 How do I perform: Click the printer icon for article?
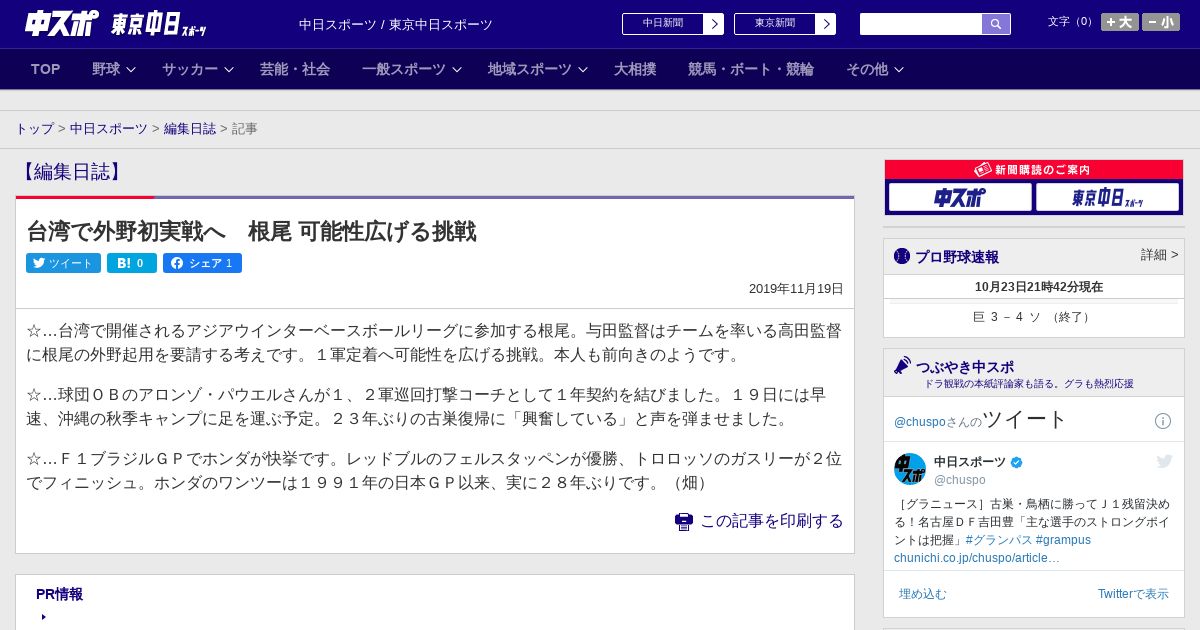pos(684,522)
